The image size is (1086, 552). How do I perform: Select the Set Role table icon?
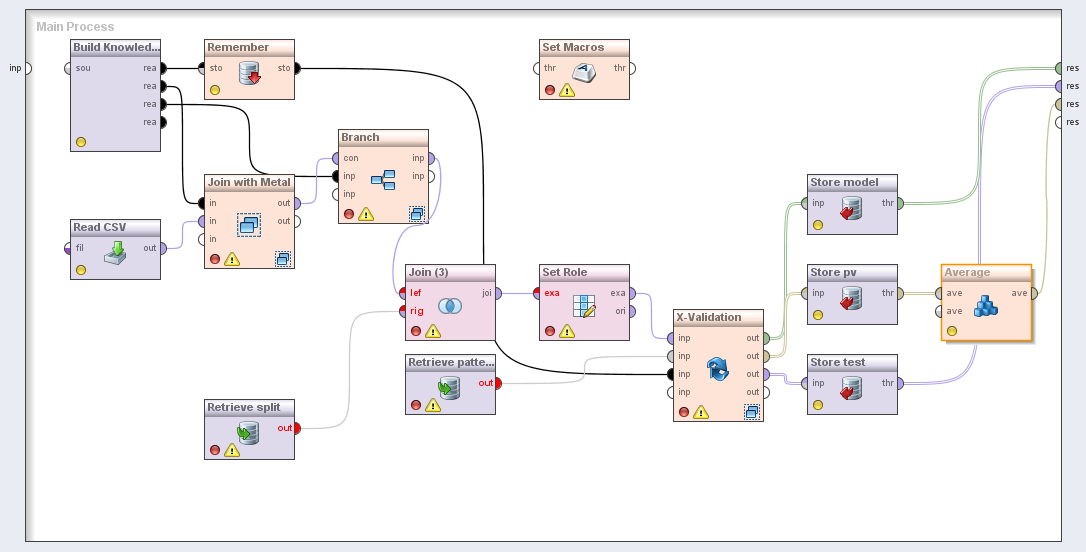tap(584, 306)
